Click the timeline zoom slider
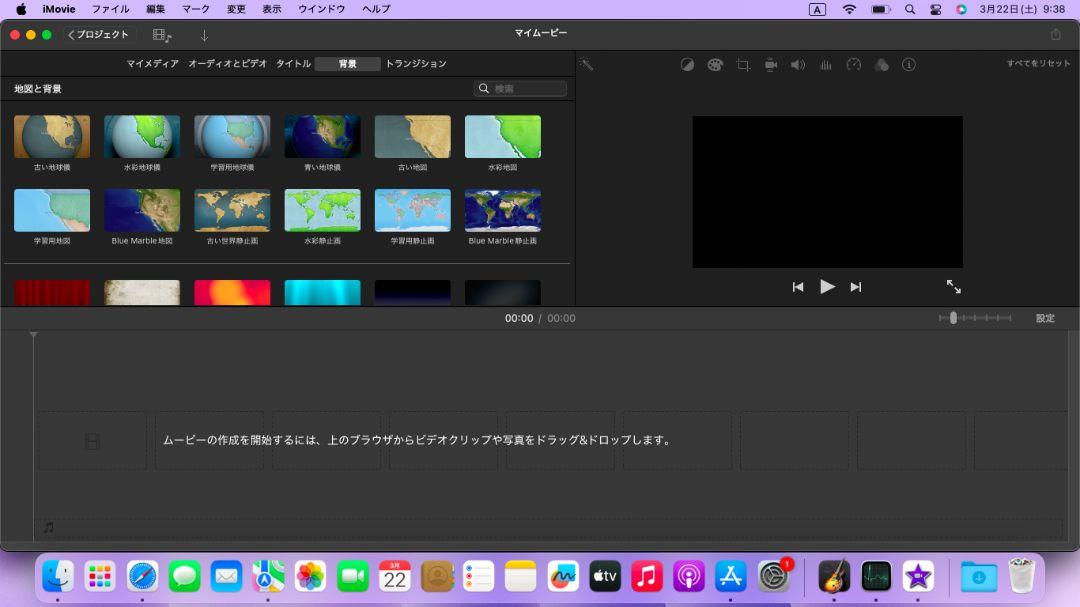Viewport: 1080px width, 607px height. point(975,318)
